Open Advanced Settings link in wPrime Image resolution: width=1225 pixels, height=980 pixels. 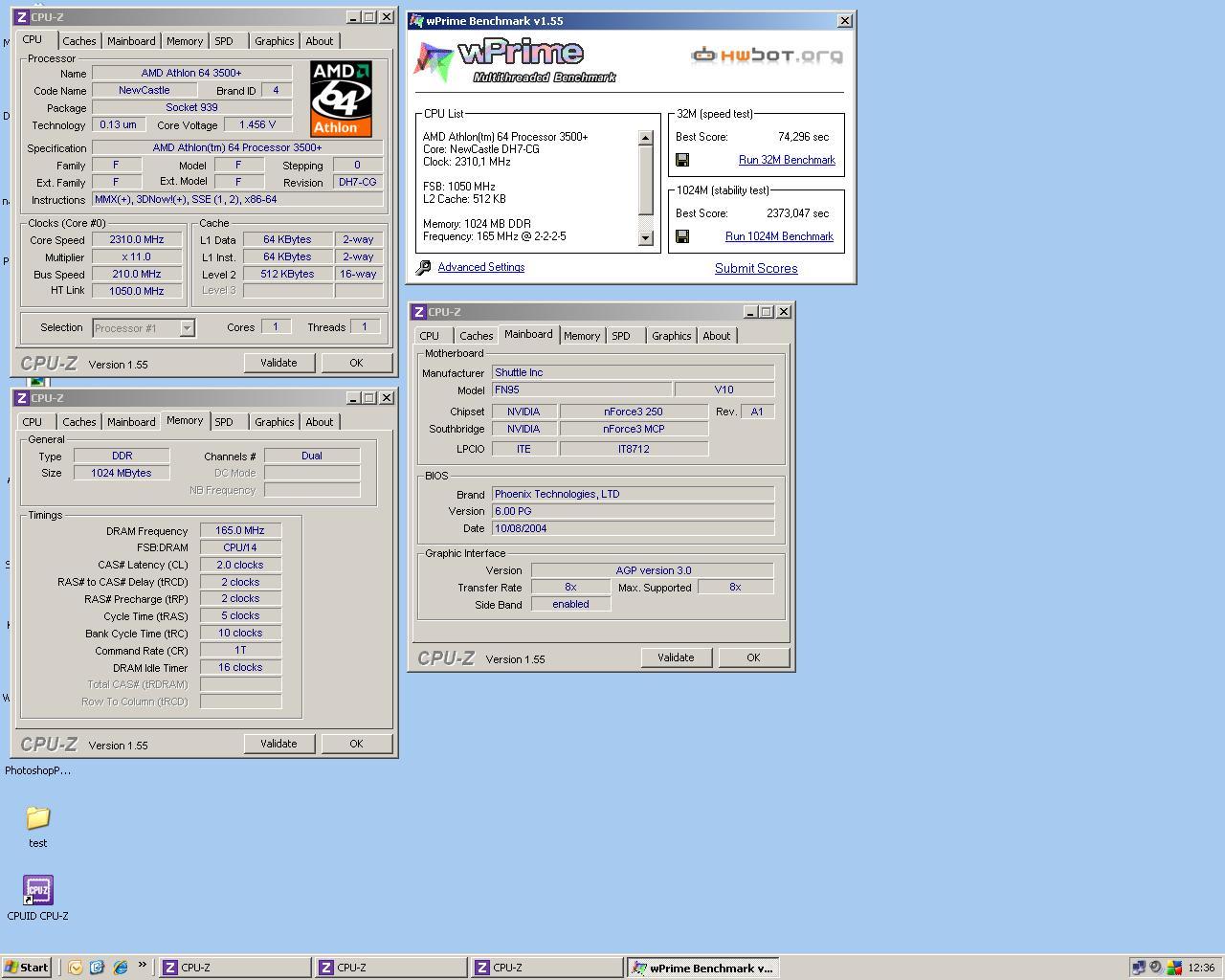[481, 268]
